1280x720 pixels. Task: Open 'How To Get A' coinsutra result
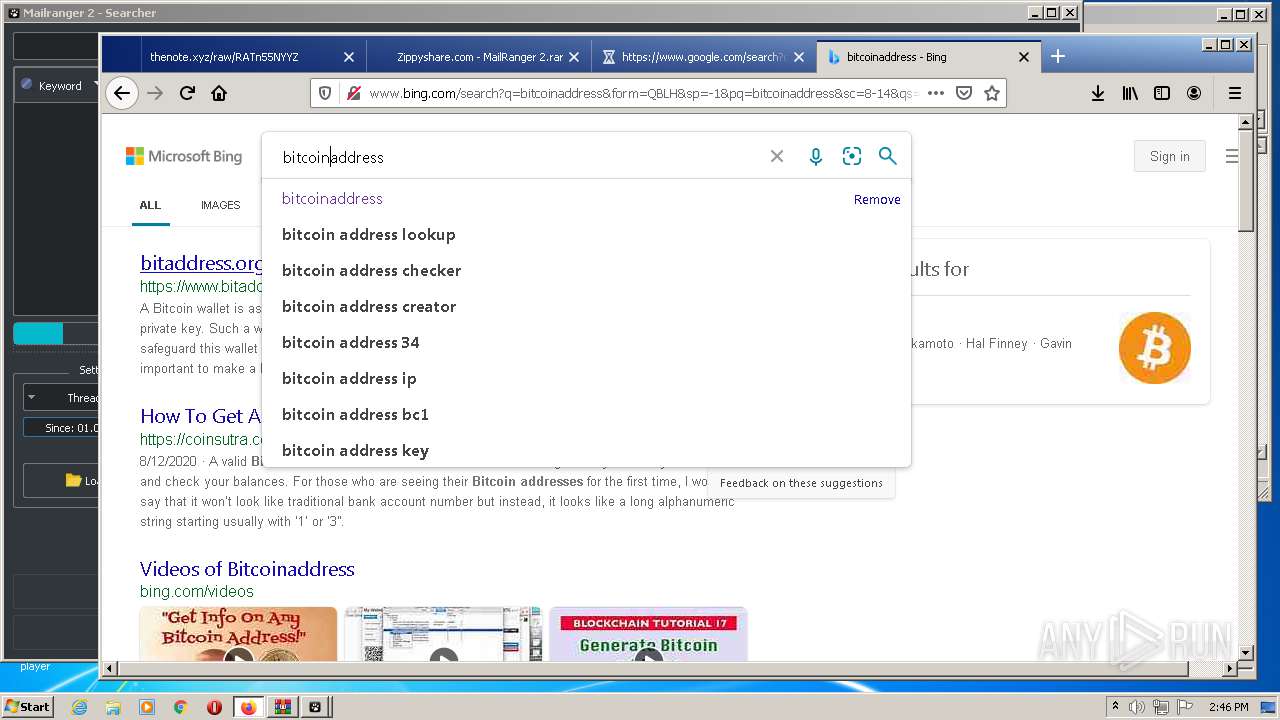[200, 416]
